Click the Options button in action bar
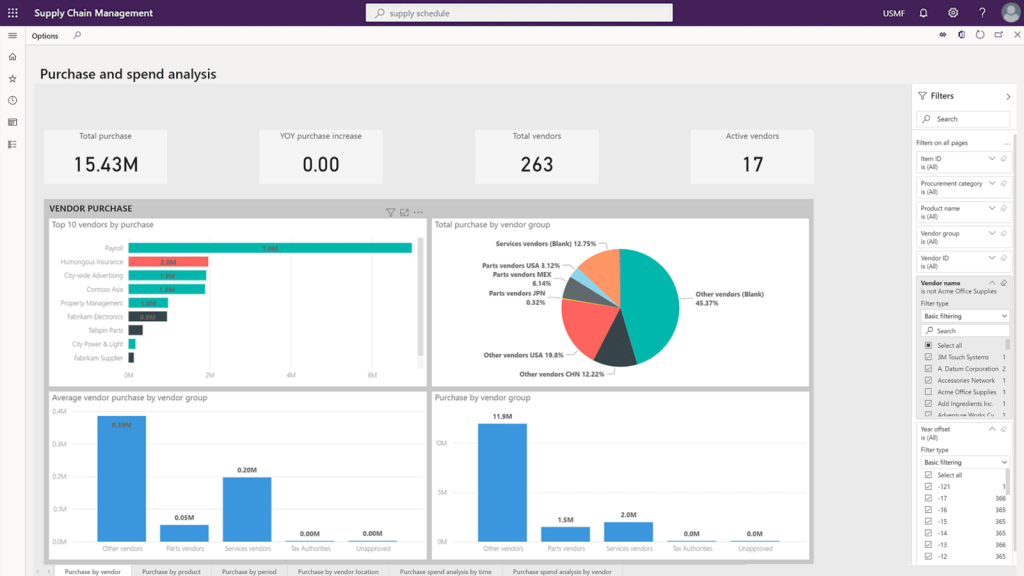This screenshot has width=1024, height=576. pyautogui.click(x=45, y=36)
